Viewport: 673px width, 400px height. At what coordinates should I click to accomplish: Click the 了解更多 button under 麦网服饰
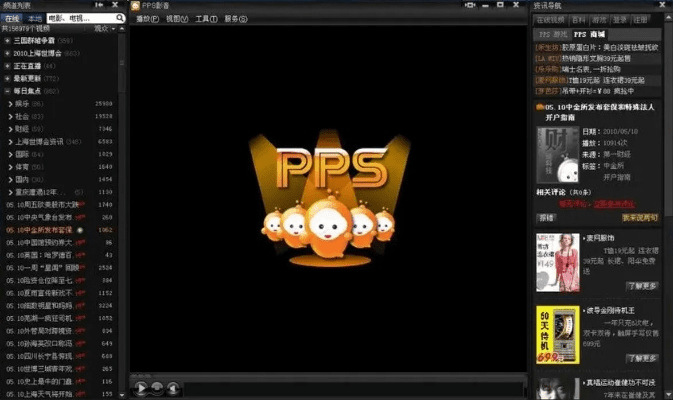click(x=642, y=286)
